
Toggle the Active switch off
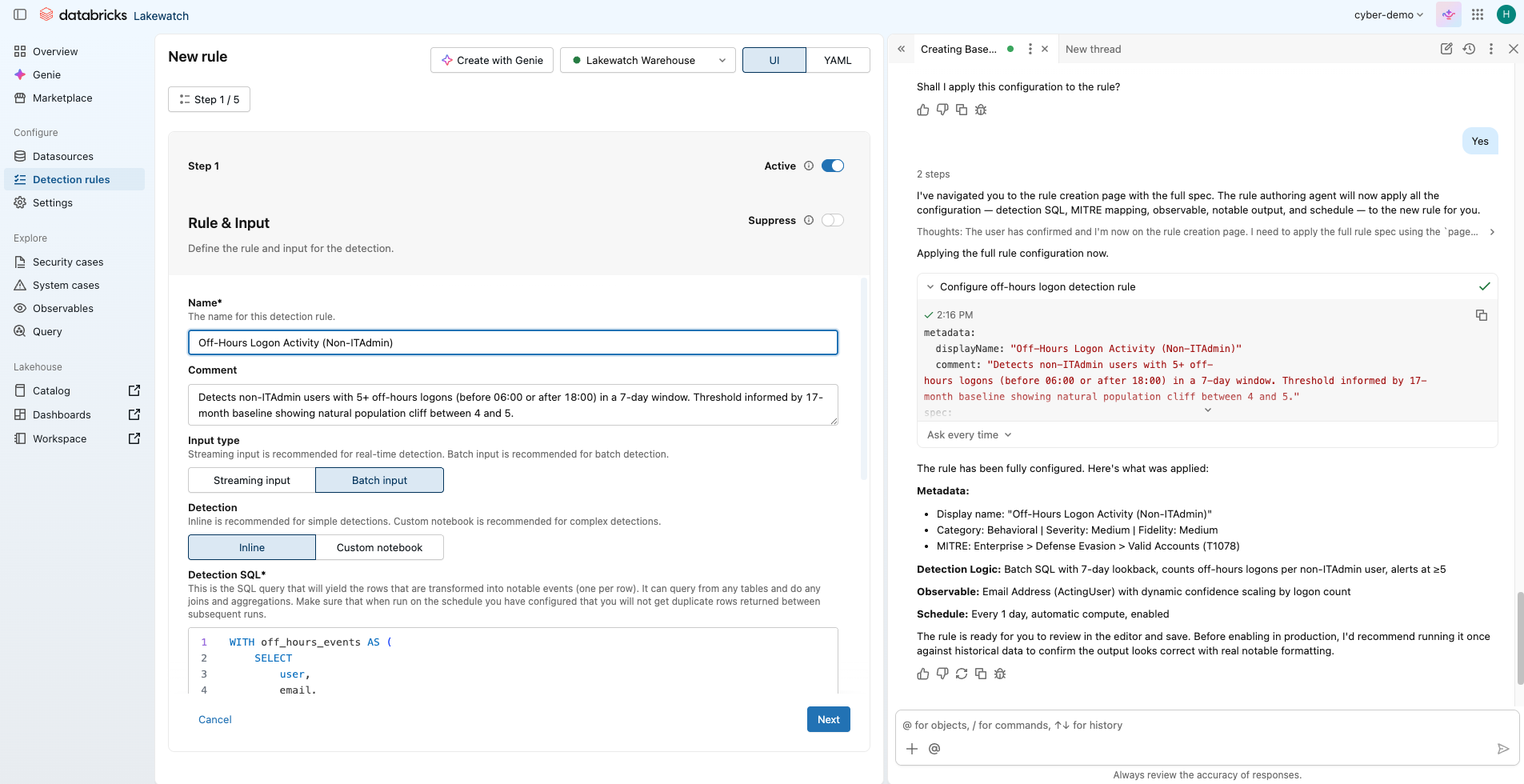[x=833, y=166]
